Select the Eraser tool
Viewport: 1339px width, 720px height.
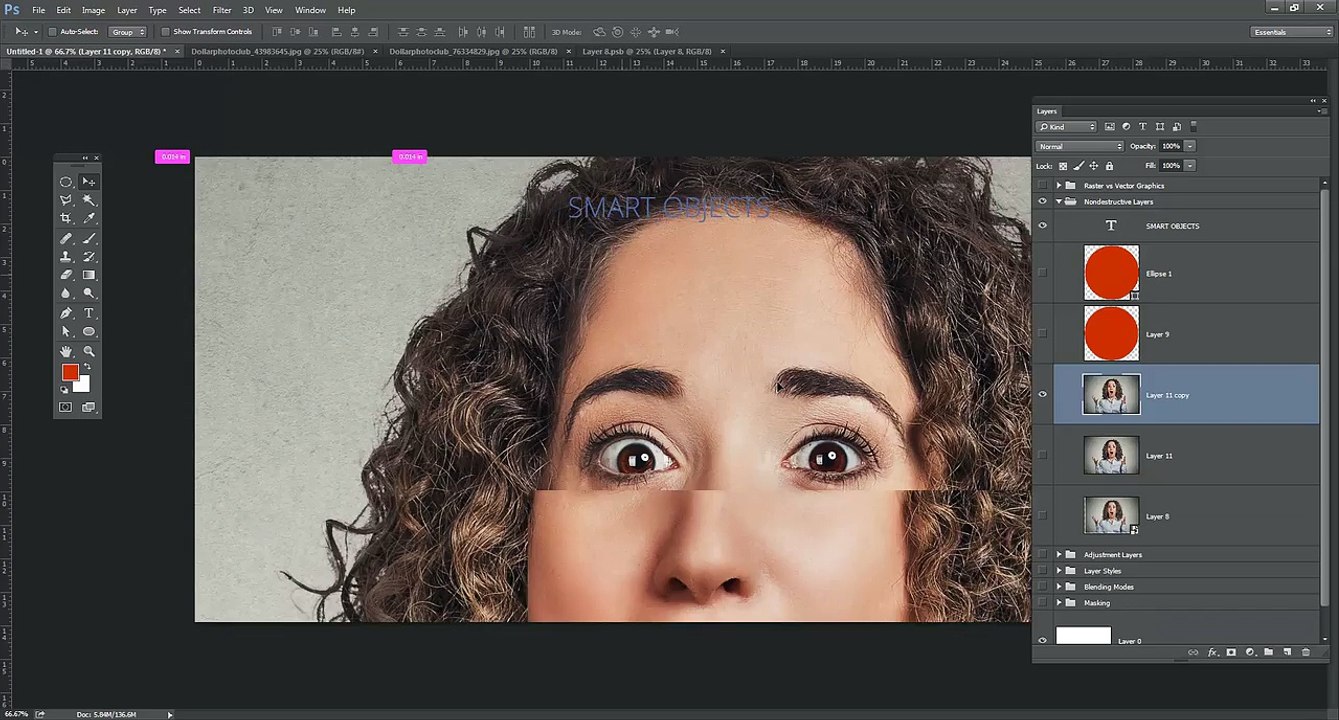point(66,275)
